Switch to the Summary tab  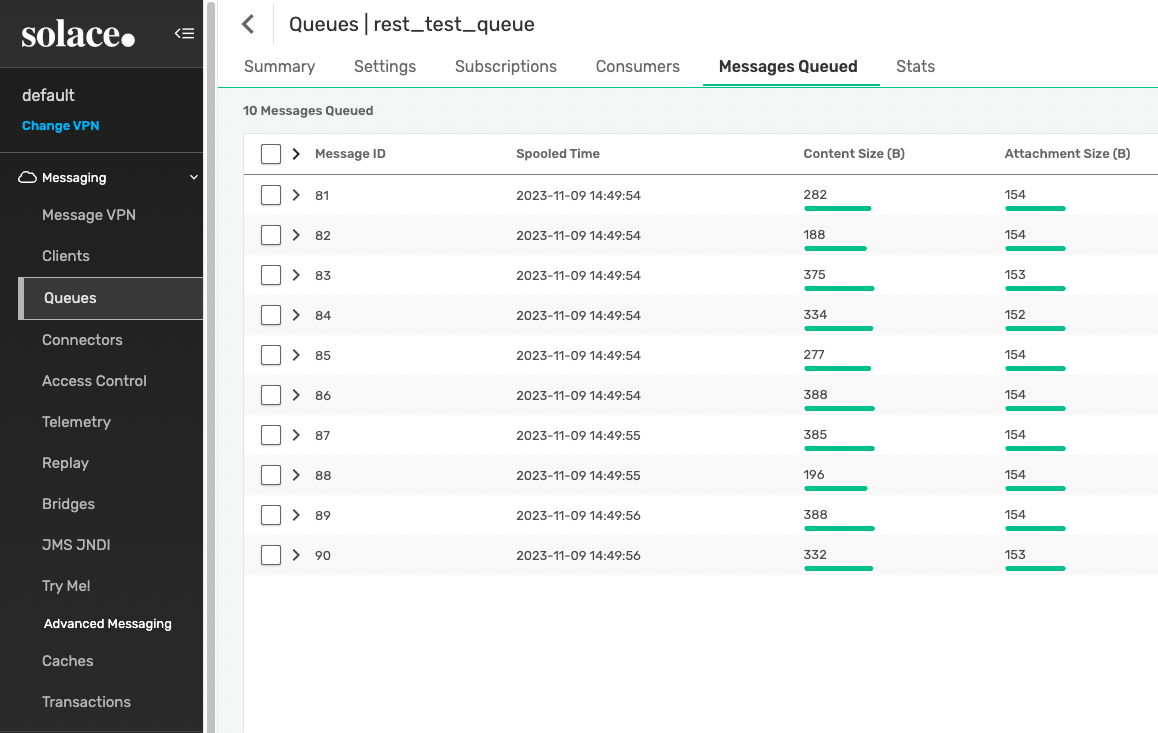279,66
